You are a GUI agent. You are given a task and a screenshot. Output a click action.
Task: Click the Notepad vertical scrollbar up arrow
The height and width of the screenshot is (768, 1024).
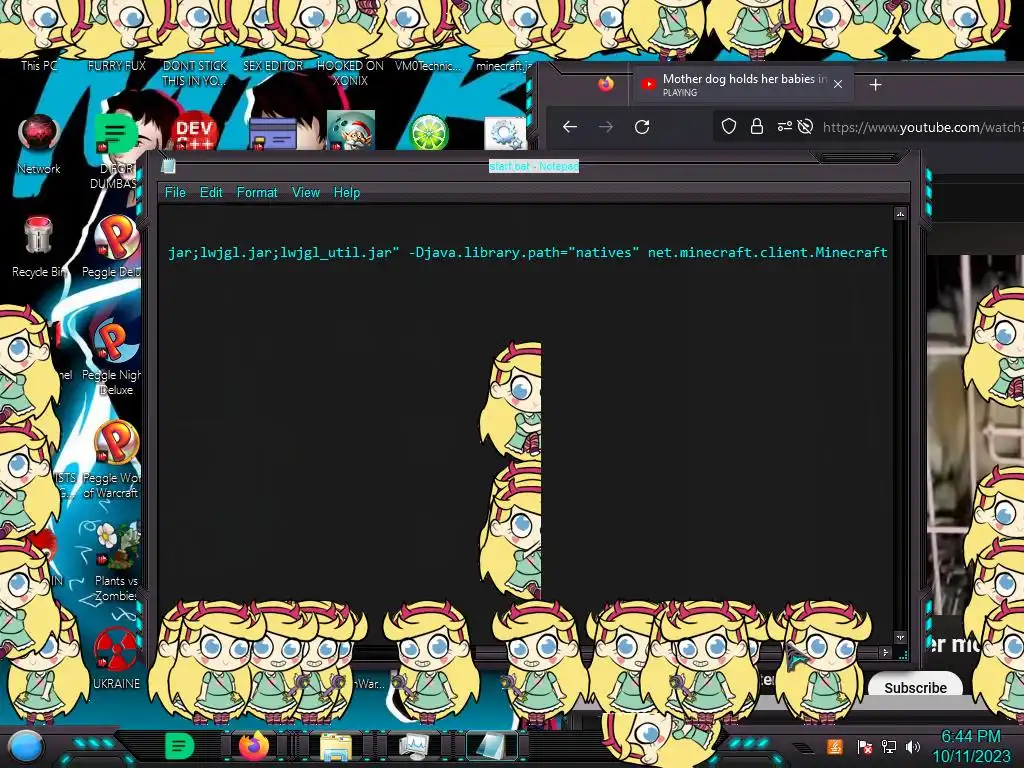pyautogui.click(x=900, y=214)
